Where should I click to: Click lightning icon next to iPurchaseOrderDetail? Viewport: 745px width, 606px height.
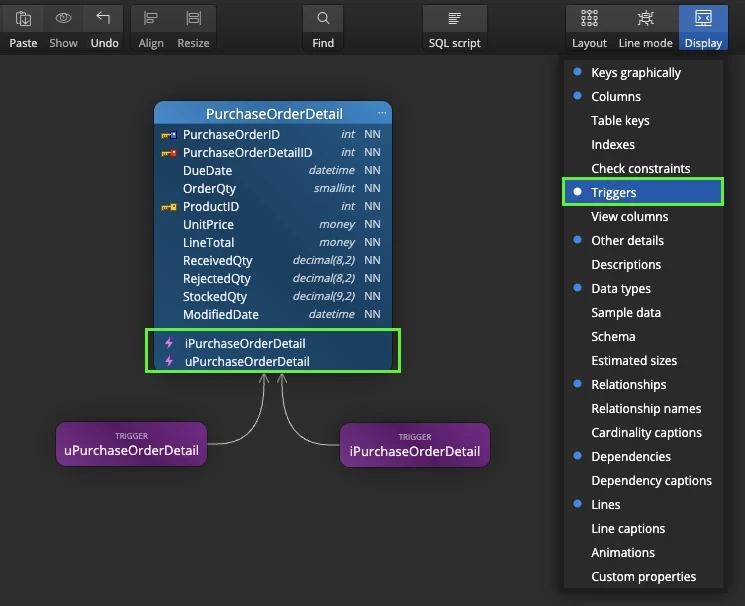169,343
